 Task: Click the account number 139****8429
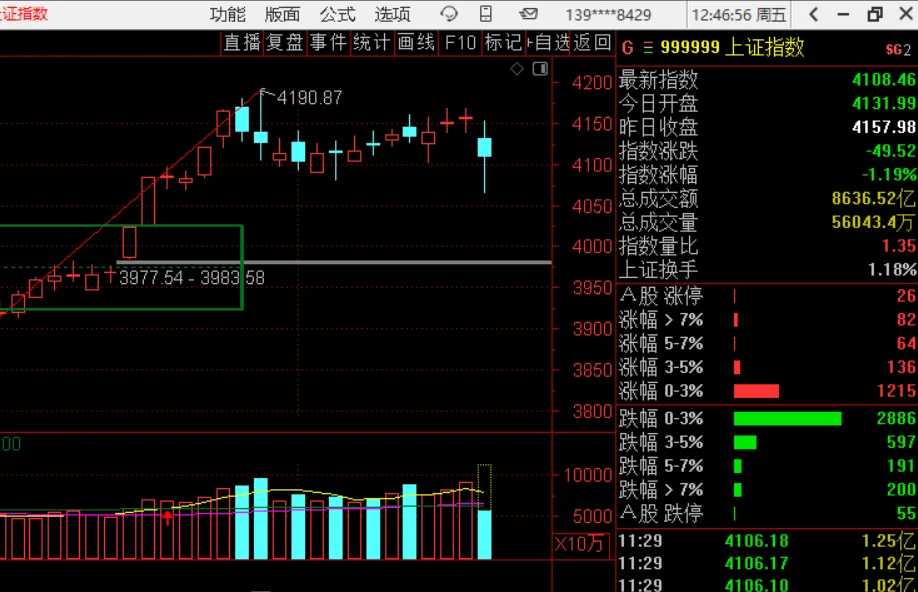tap(608, 15)
